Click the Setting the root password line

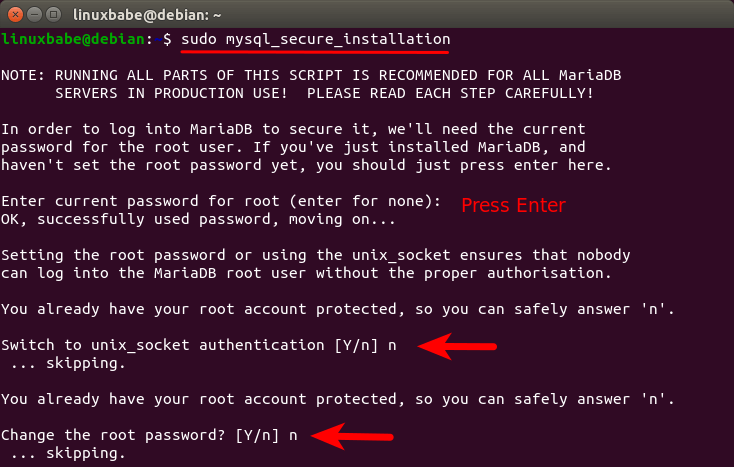[316, 255]
